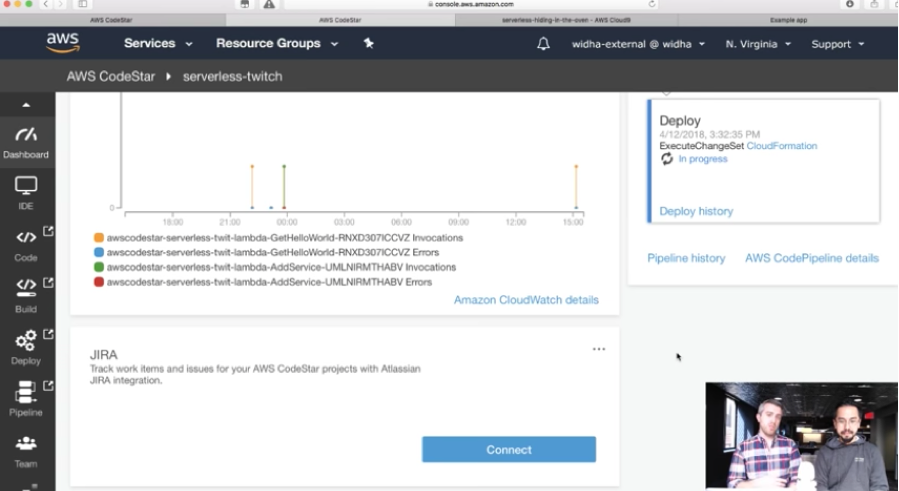This screenshot has width=899, height=491.
Task: Click the JIRA tile heading
Action: pyautogui.click(x=104, y=355)
